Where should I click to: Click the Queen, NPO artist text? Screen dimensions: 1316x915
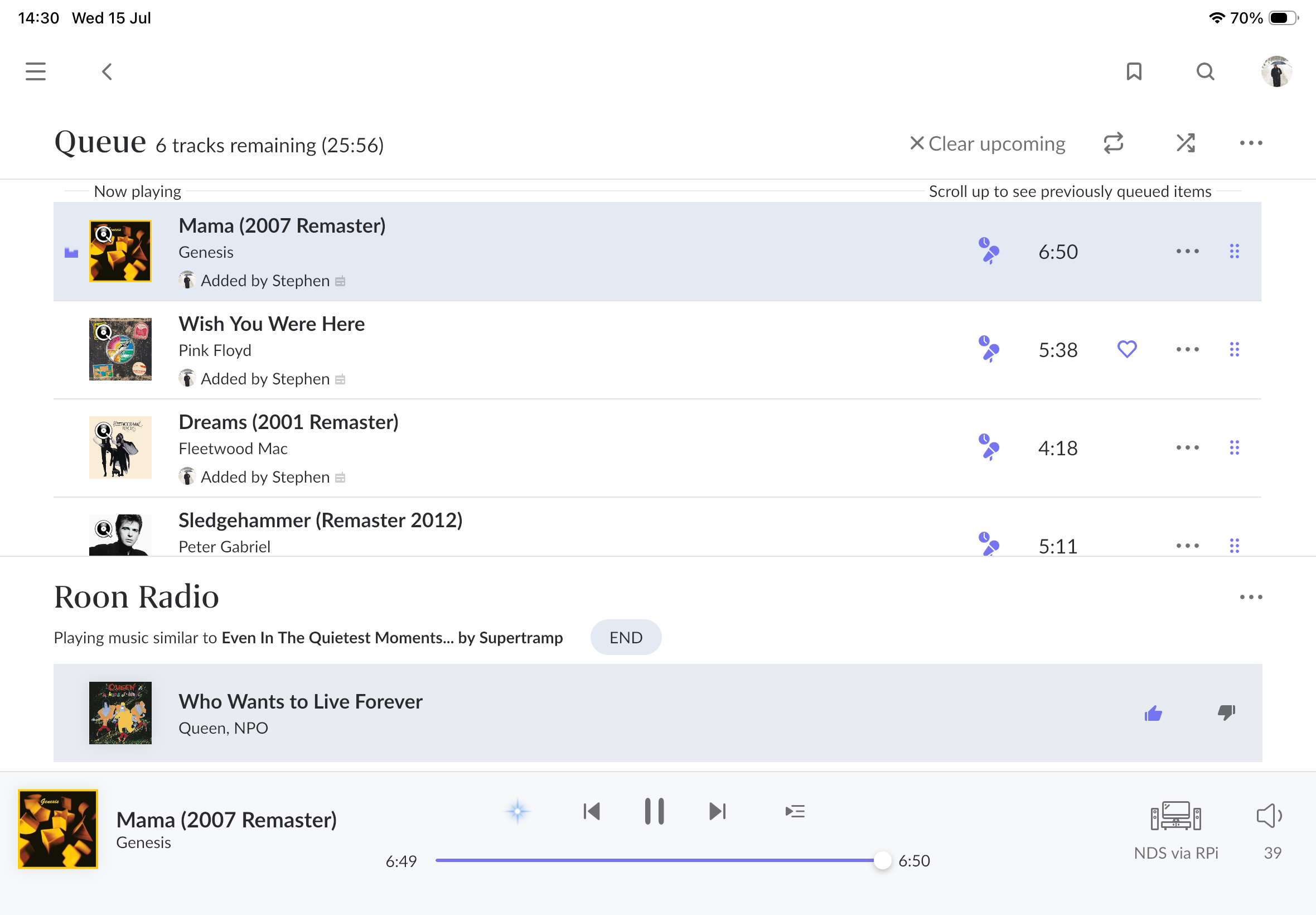point(224,728)
